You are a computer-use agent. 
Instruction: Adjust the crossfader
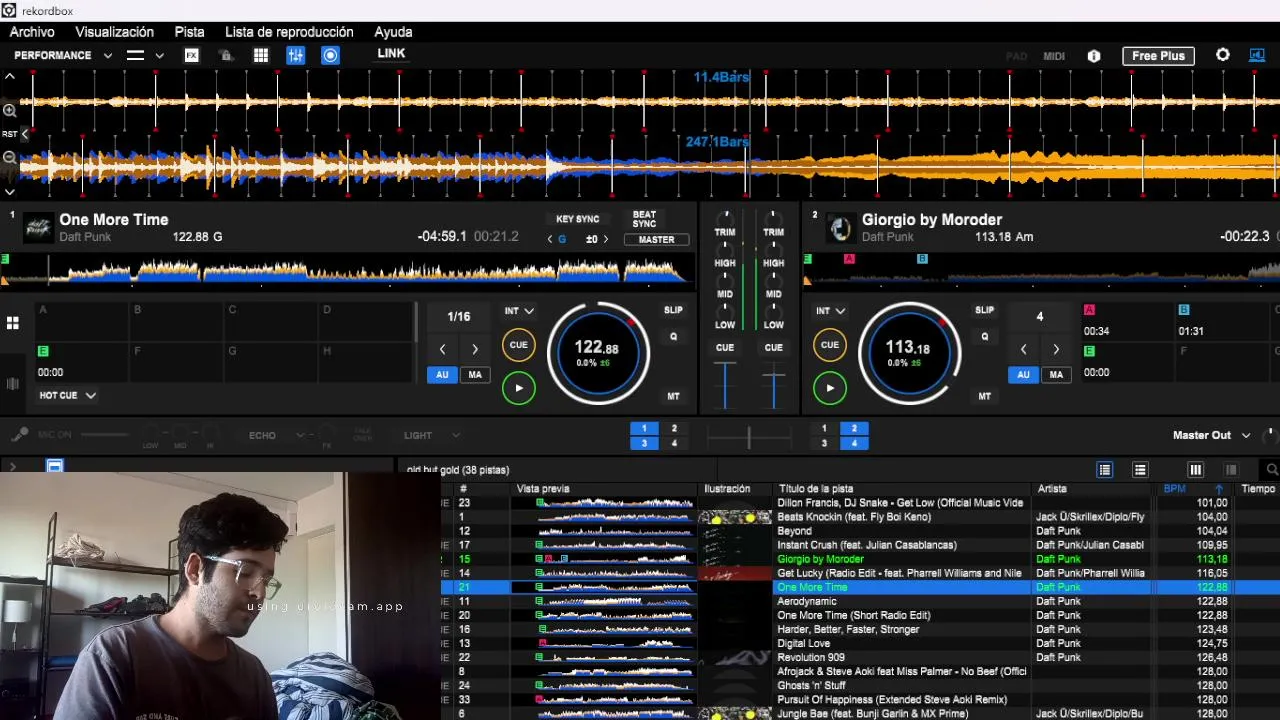click(x=749, y=436)
